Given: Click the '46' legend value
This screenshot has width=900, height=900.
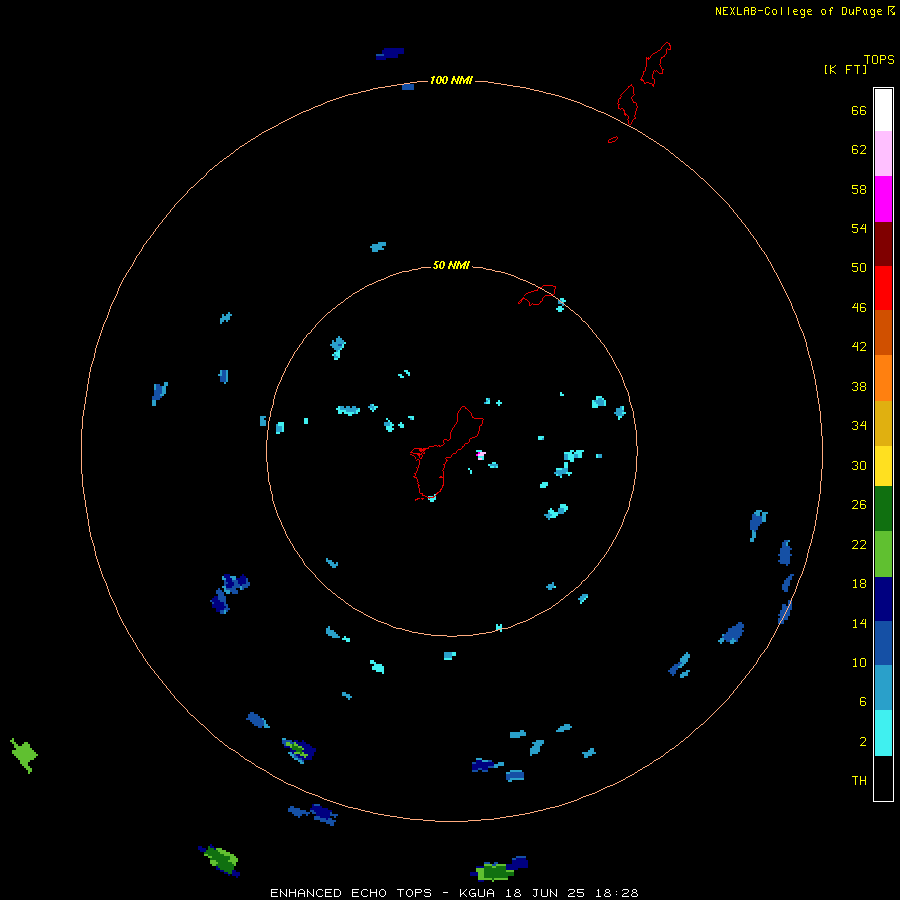Looking at the screenshot, I should tap(859, 308).
